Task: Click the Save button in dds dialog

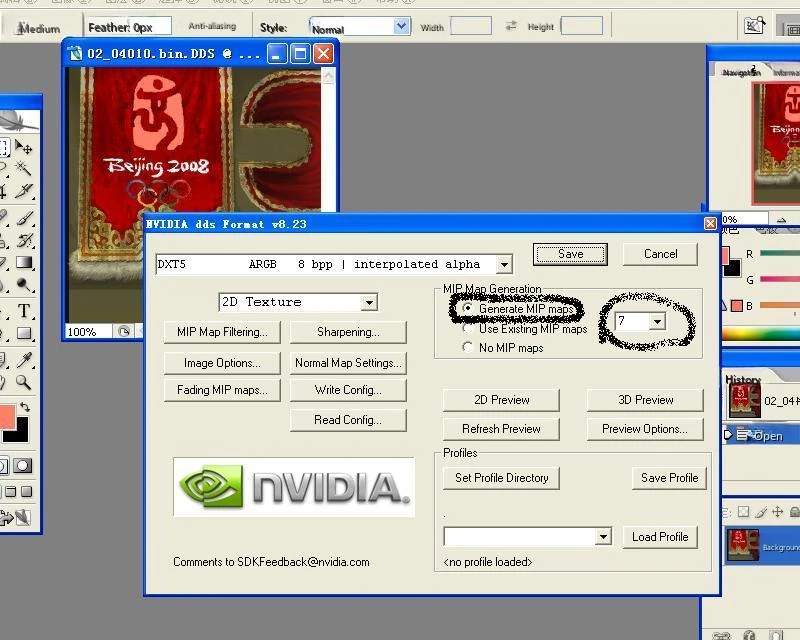Action: point(570,254)
